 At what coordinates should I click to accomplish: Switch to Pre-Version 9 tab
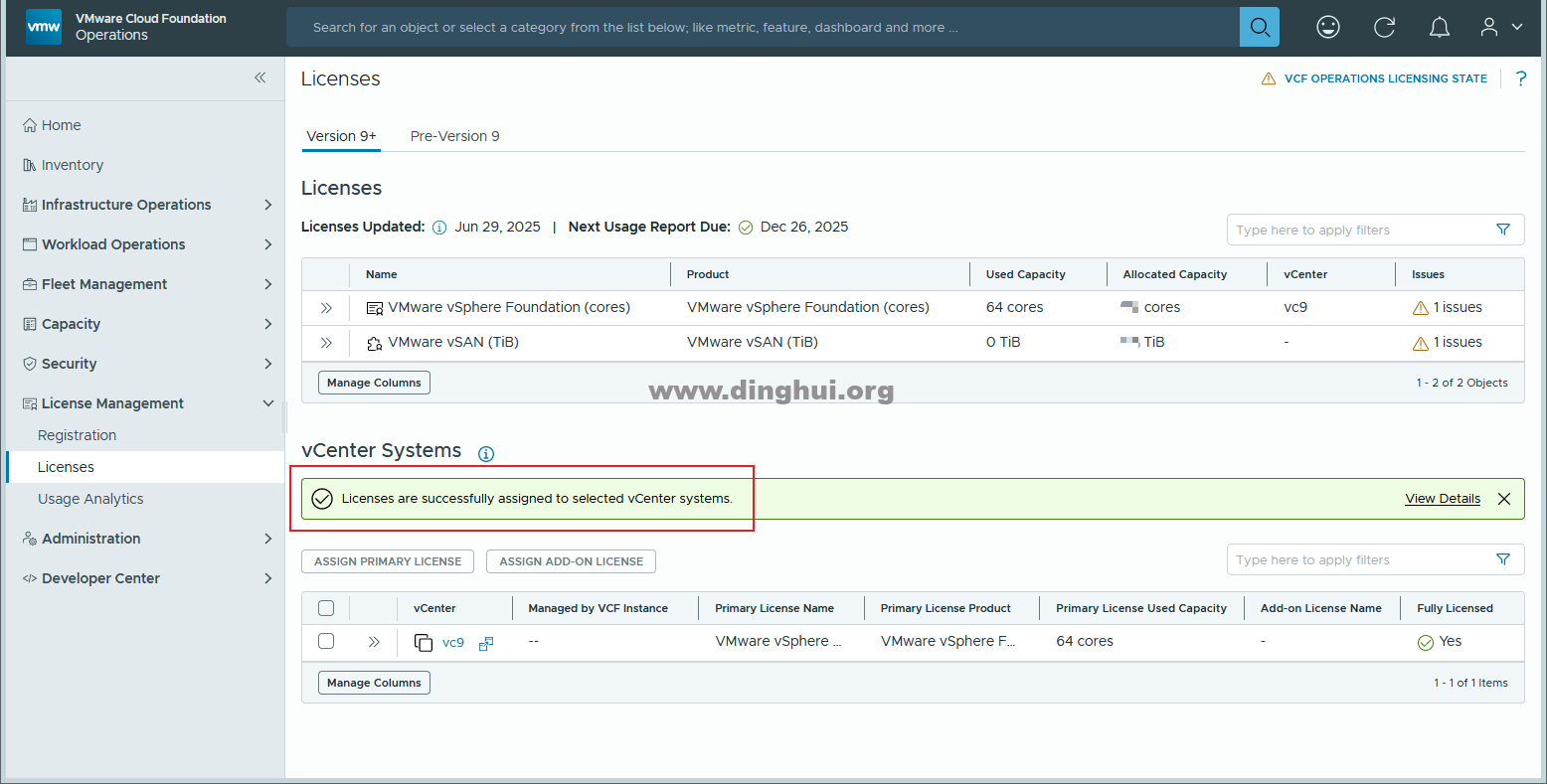pos(455,136)
